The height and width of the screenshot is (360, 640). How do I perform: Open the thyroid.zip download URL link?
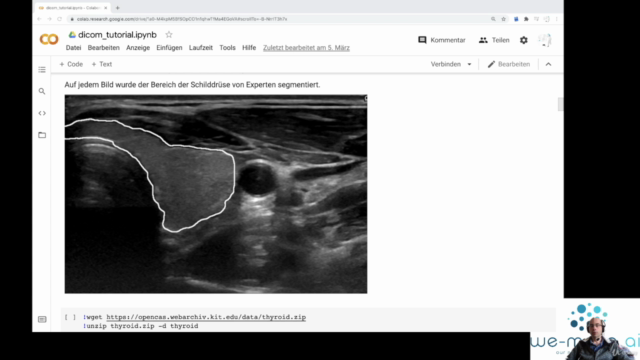[x=206, y=317]
